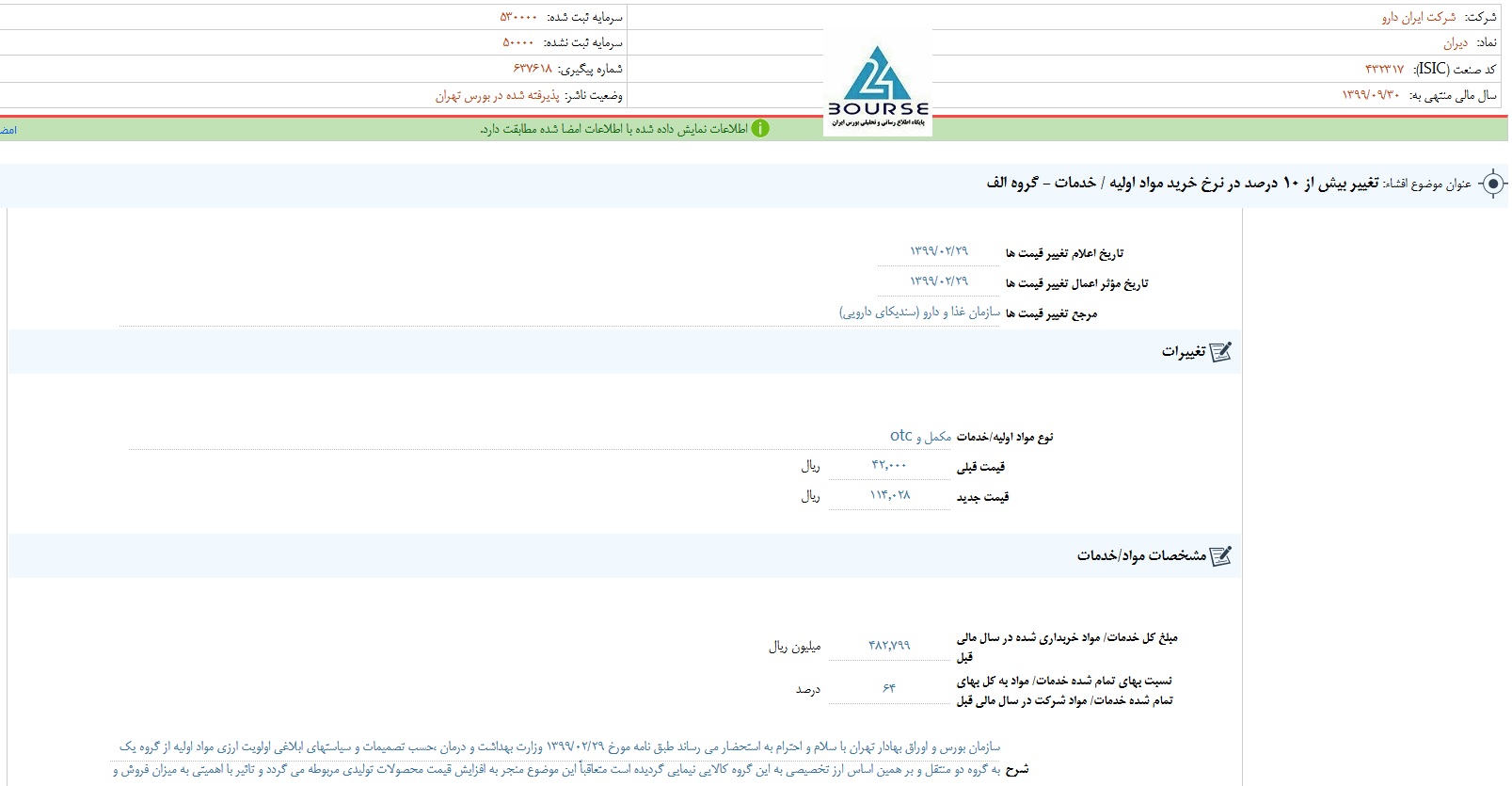Click the ticker symbol "دیران"
Viewport: 1512px width, 786px height.
pos(1456,43)
